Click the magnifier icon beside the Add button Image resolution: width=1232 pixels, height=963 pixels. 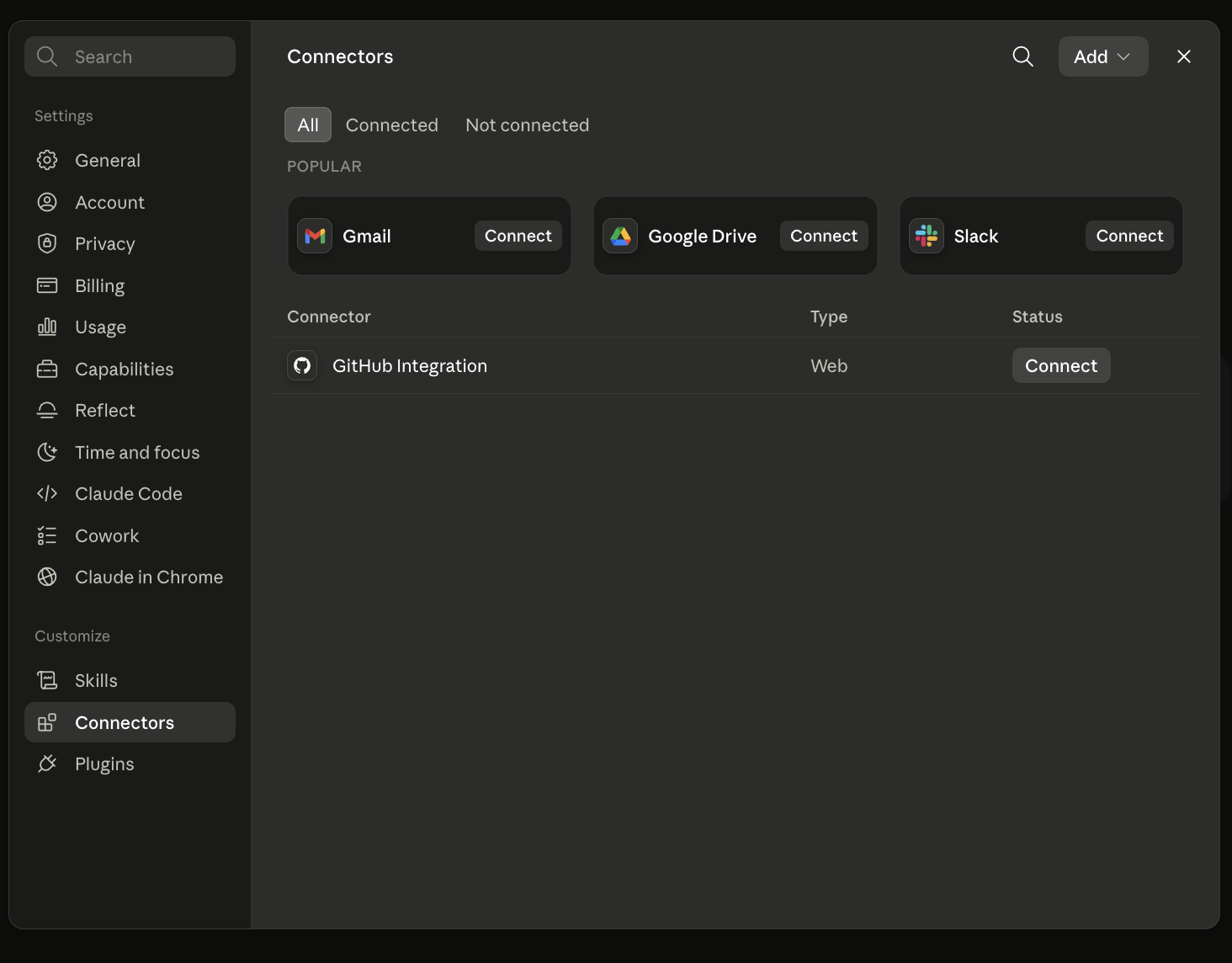pyautogui.click(x=1022, y=56)
